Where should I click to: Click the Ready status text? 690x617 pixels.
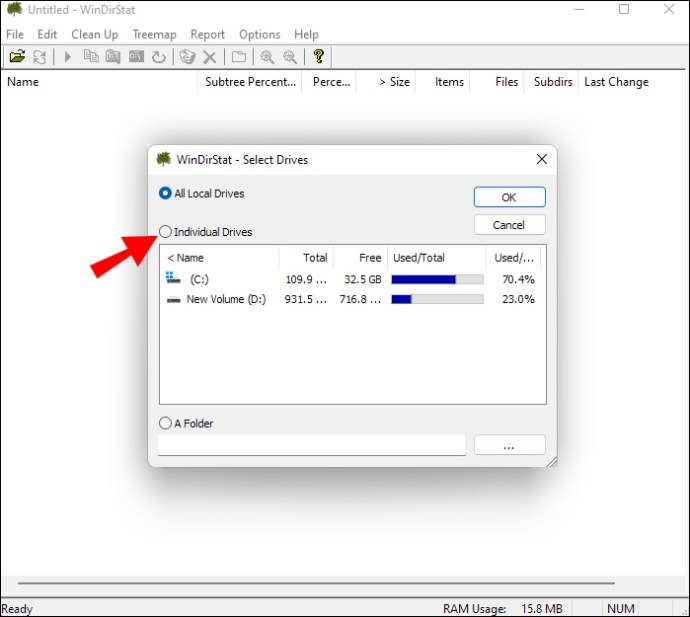pos(17,609)
